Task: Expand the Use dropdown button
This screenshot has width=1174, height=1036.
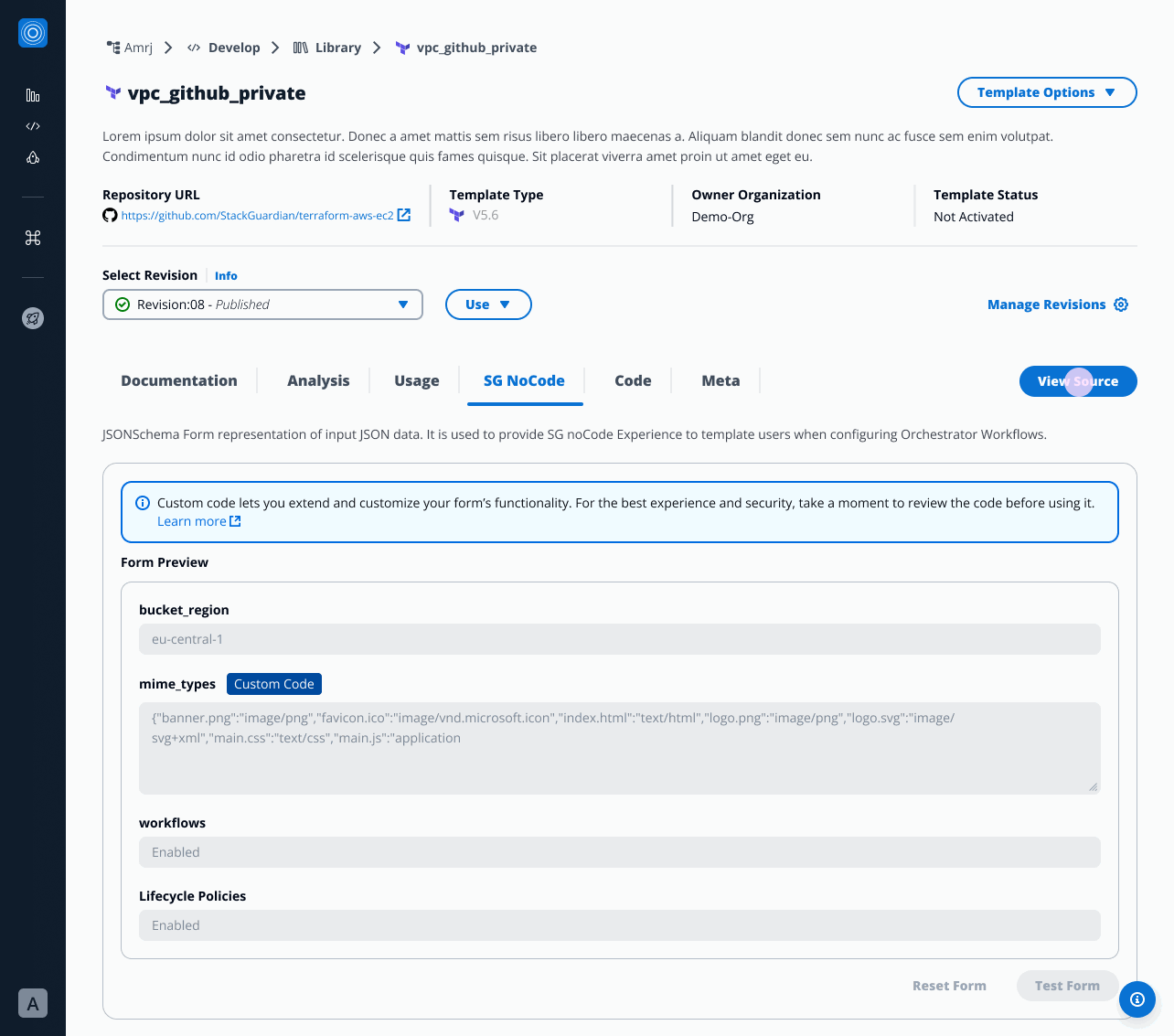Action: [487, 304]
